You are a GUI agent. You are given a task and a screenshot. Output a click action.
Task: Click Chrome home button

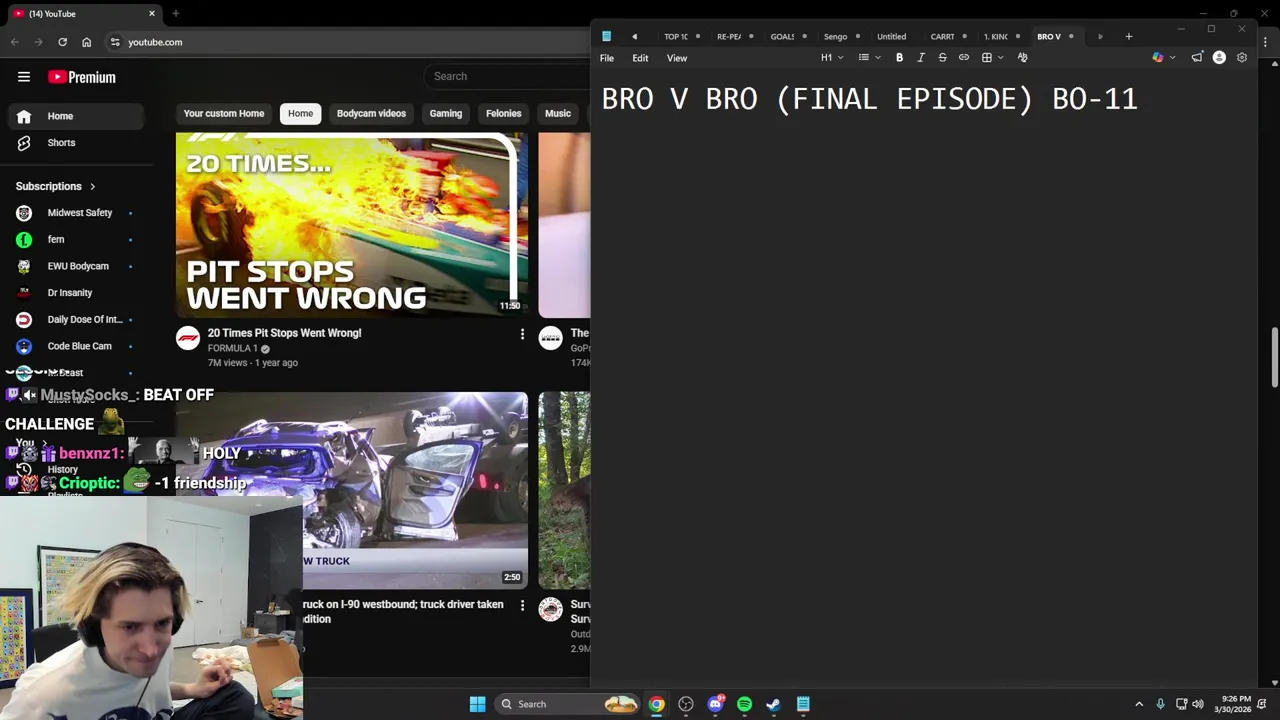coord(86,42)
